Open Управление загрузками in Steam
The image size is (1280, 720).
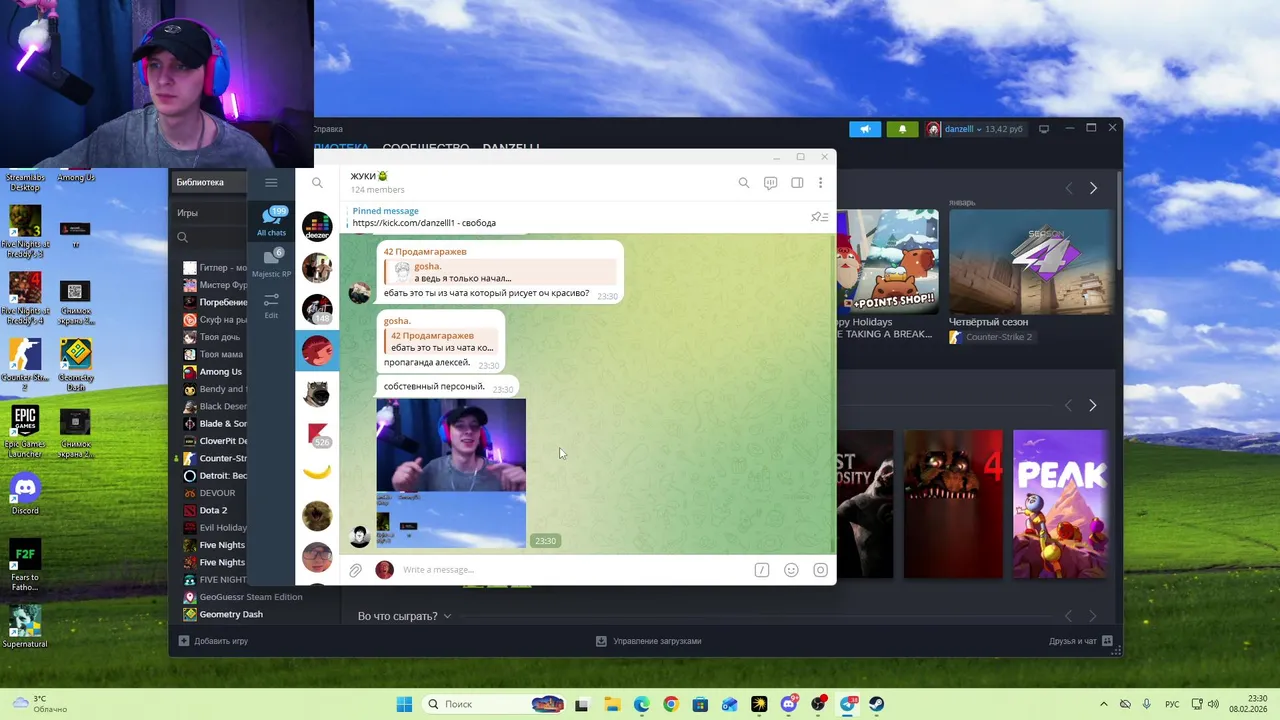click(x=649, y=641)
